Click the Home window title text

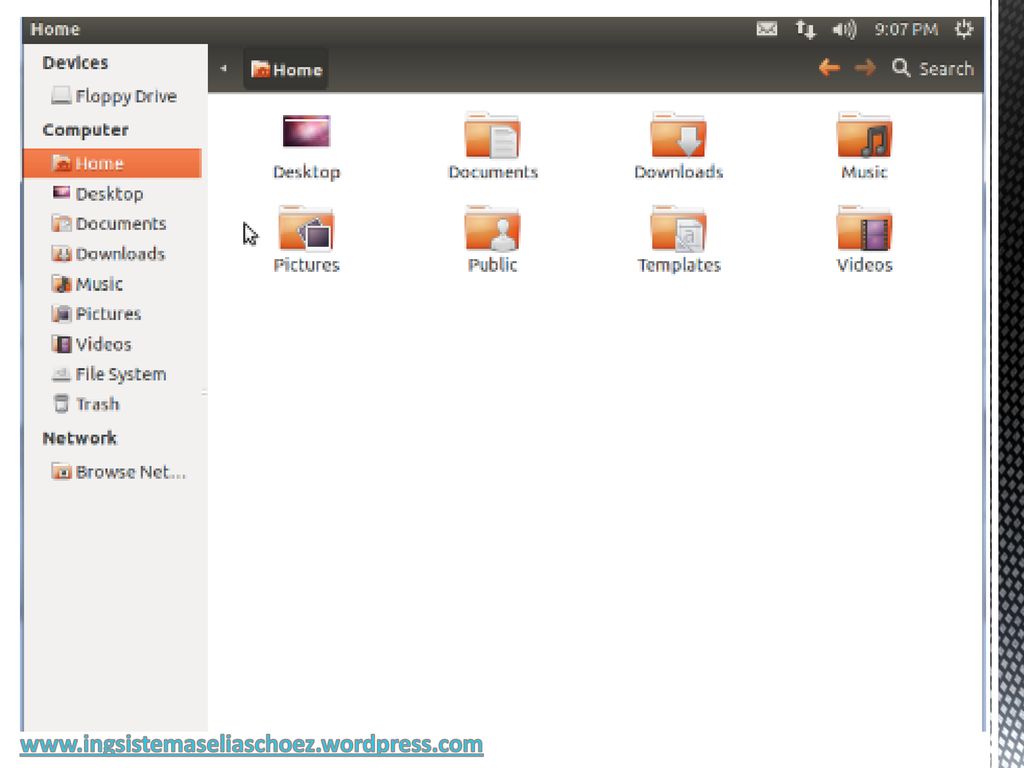point(56,29)
